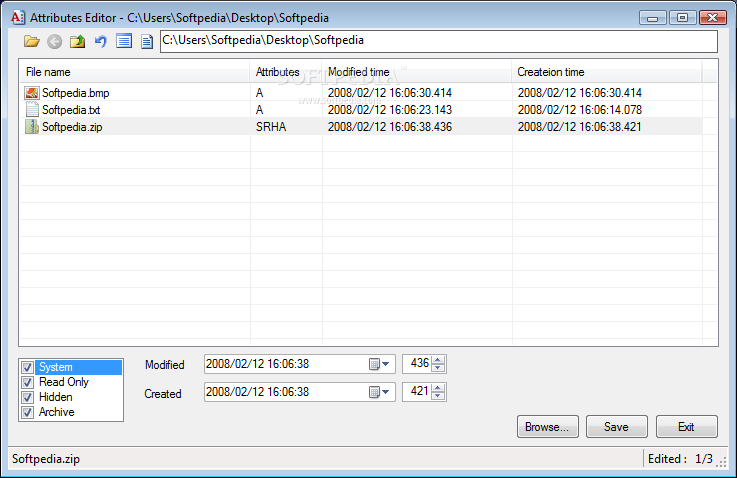Click the open folder toolbar icon

31,41
